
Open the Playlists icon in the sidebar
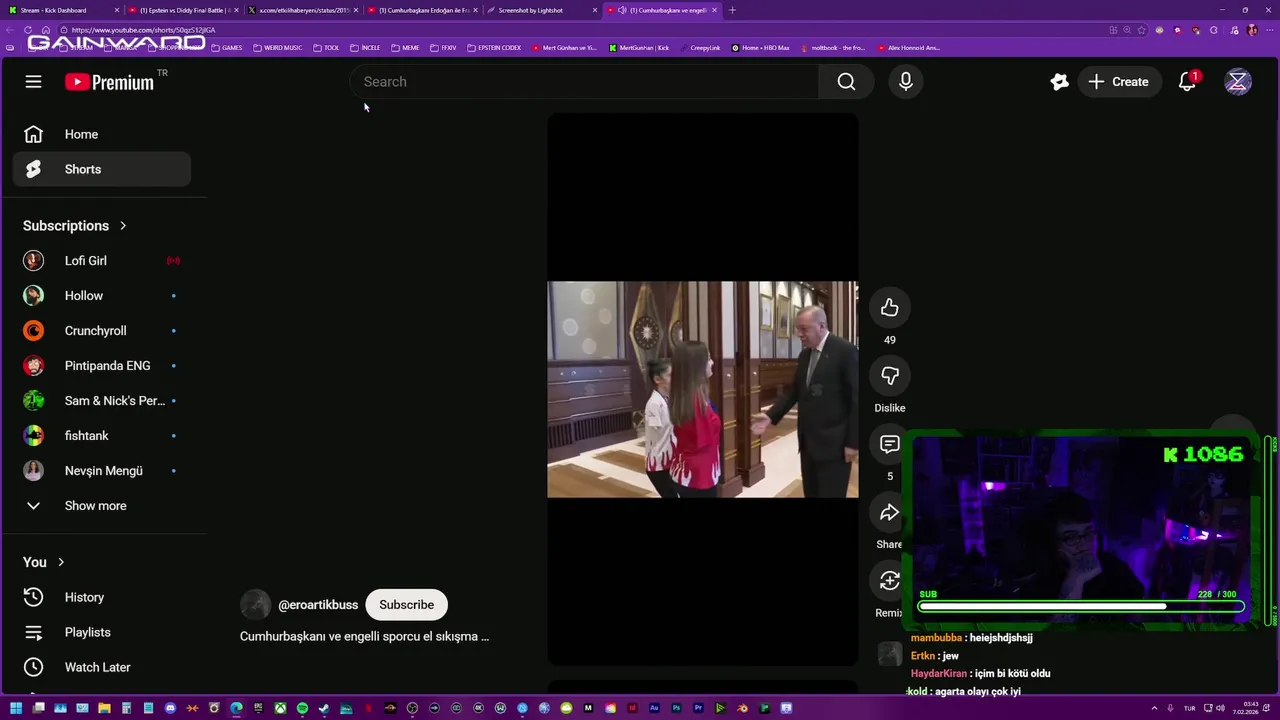[33, 632]
